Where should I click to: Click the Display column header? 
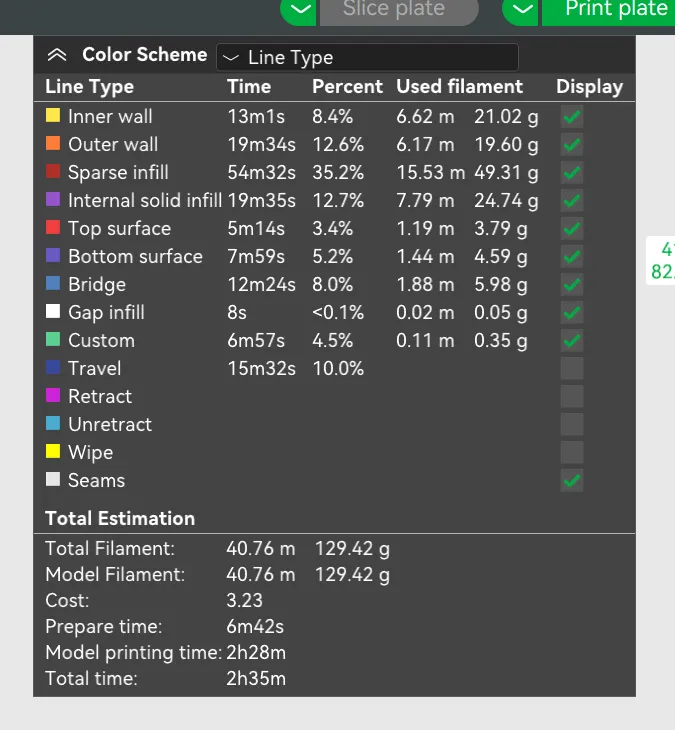(589, 87)
